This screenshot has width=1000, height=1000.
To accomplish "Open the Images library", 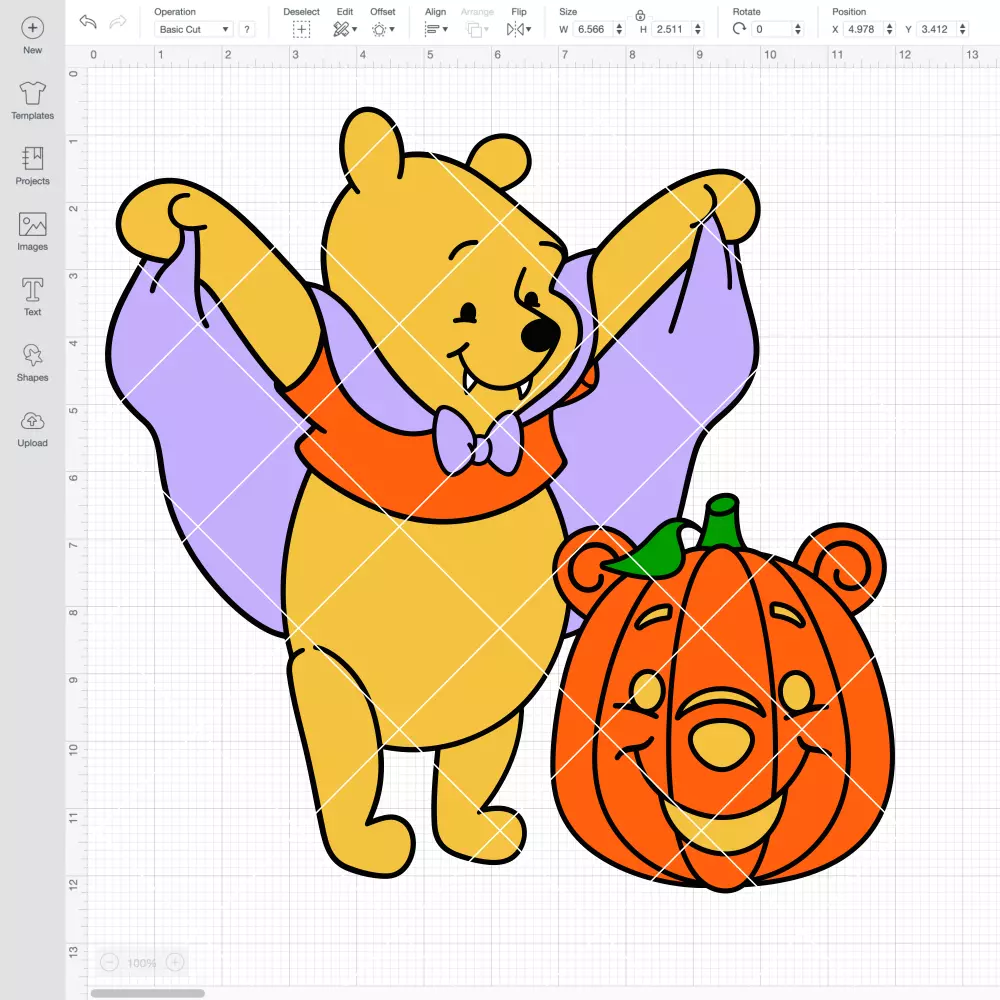I will pos(33,232).
